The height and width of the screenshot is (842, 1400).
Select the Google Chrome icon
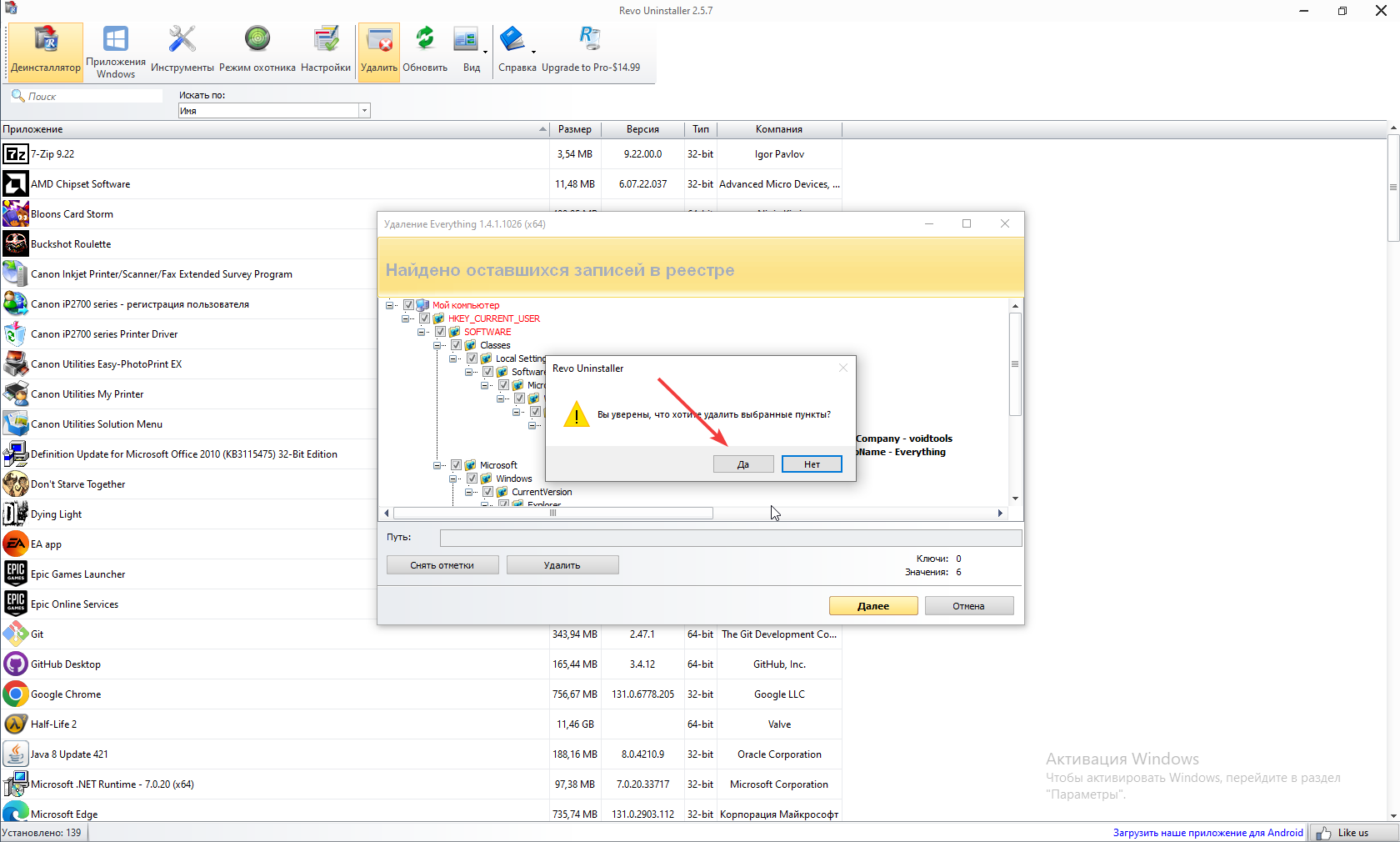(x=16, y=694)
